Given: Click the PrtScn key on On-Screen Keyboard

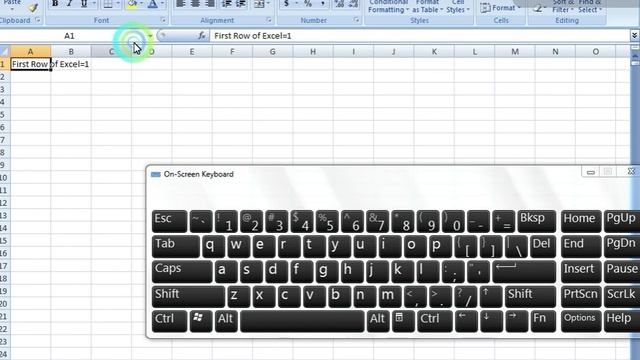Looking at the screenshot, I should [x=580, y=296].
